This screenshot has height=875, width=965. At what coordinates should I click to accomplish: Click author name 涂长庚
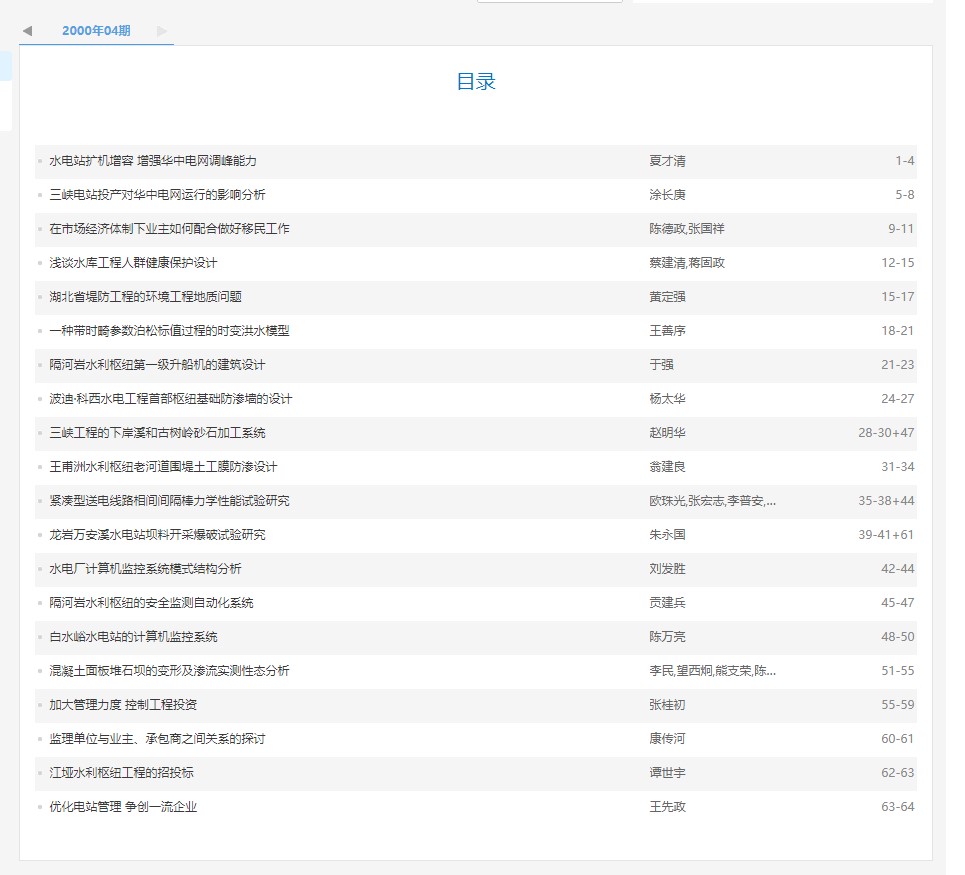coord(667,195)
